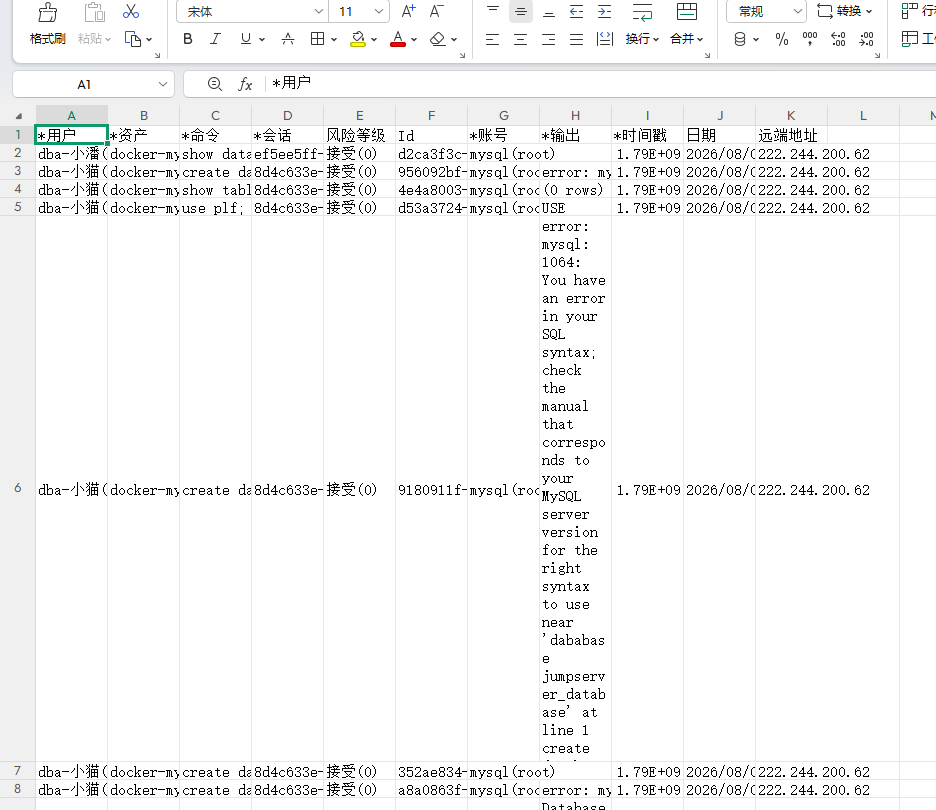Select cell use plf; in row 5
Viewport: 936px width, 810px height.
tap(215, 208)
